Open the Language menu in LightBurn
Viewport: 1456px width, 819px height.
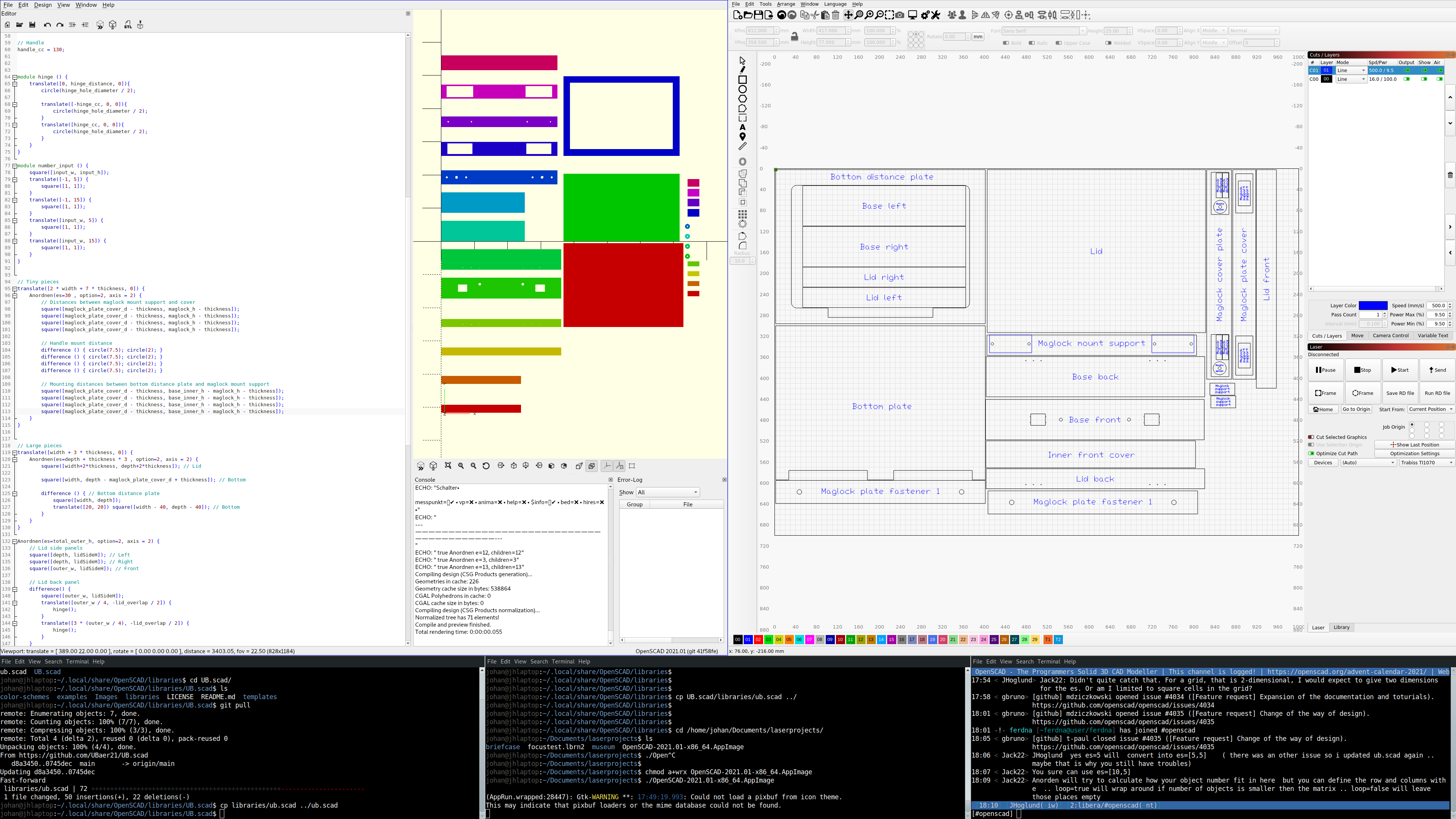pyautogui.click(x=835, y=4)
